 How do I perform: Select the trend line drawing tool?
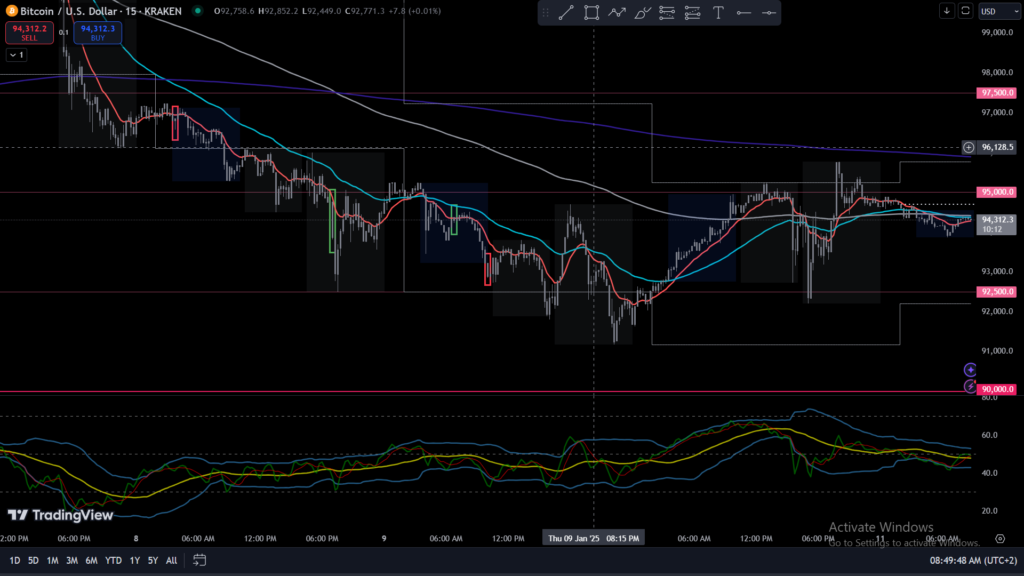[565, 13]
